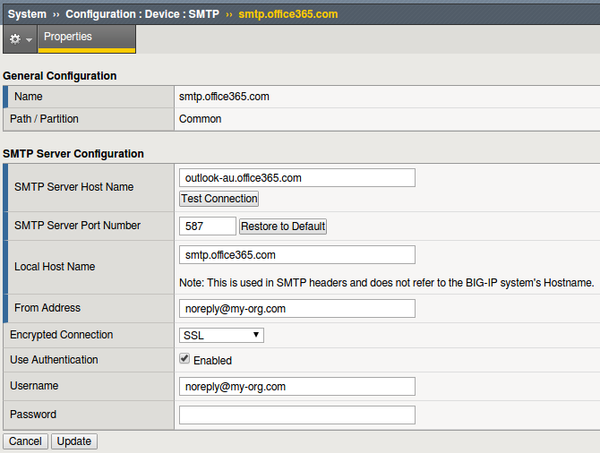The width and height of the screenshot is (600, 453).
Task: Click Restore to Default button
Action: tap(283, 226)
